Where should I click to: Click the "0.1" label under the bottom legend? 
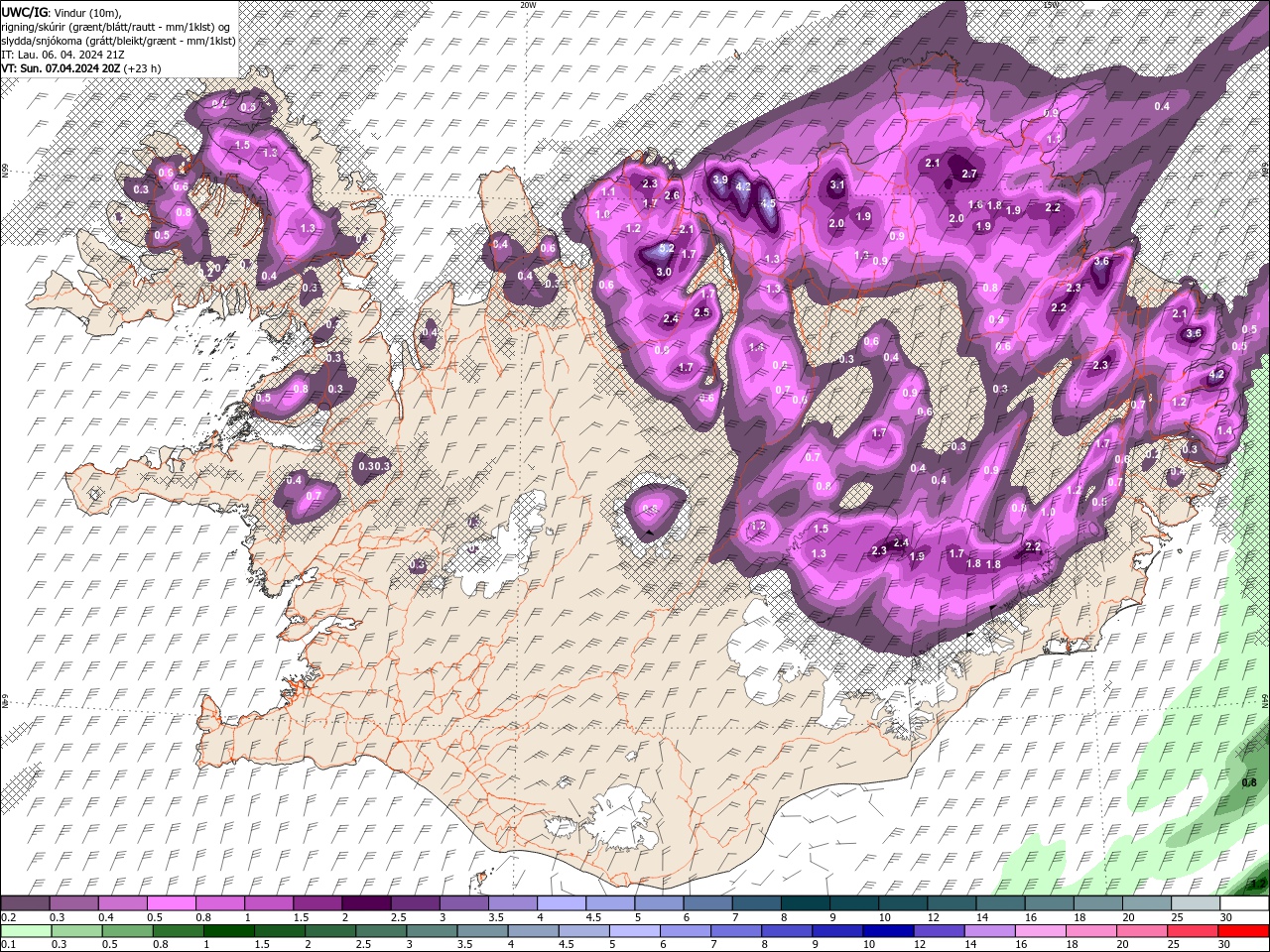[x=8, y=944]
